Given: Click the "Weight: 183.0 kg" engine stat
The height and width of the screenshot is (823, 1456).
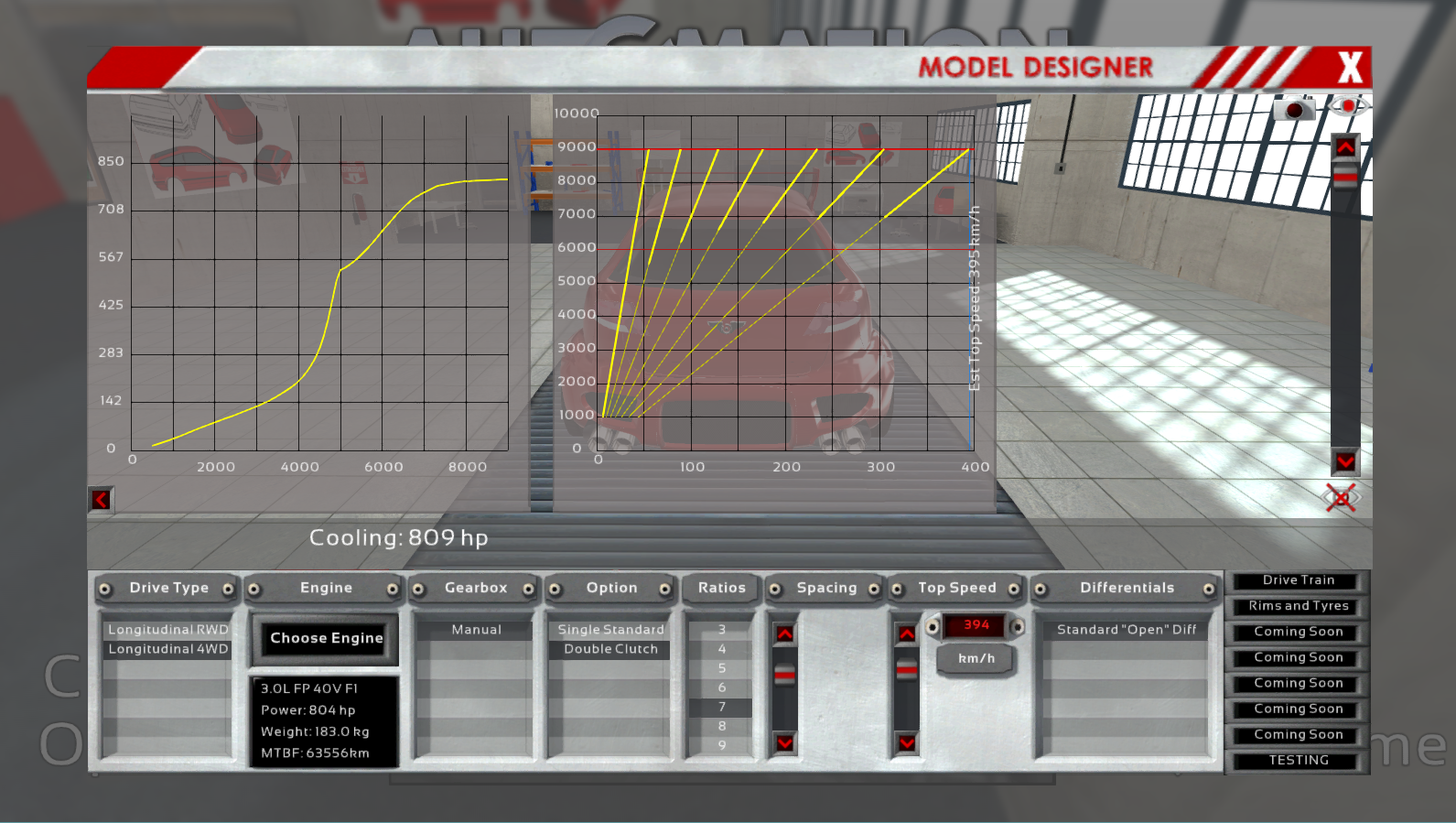Looking at the screenshot, I should pos(315,732).
